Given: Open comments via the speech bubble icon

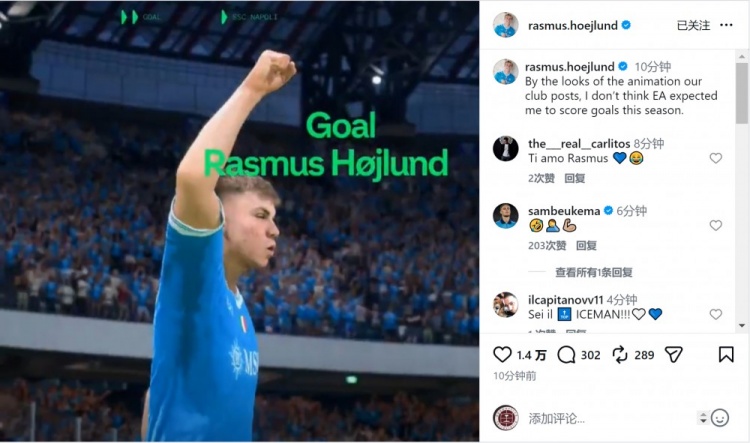Looking at the screenshot, I should 566,354.
